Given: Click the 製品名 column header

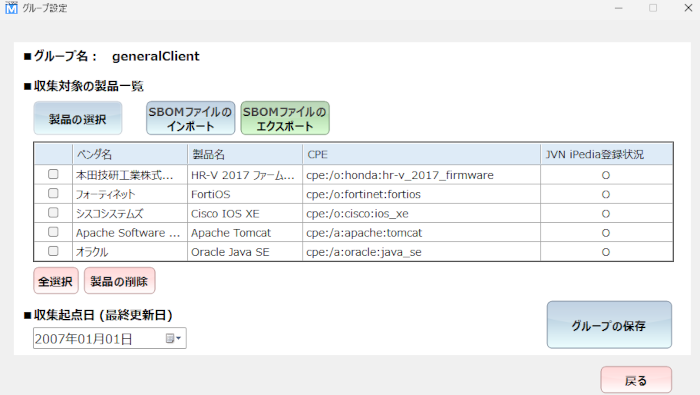Looking at the screenshot, I should pyautogui.click(x=245, y=154).
